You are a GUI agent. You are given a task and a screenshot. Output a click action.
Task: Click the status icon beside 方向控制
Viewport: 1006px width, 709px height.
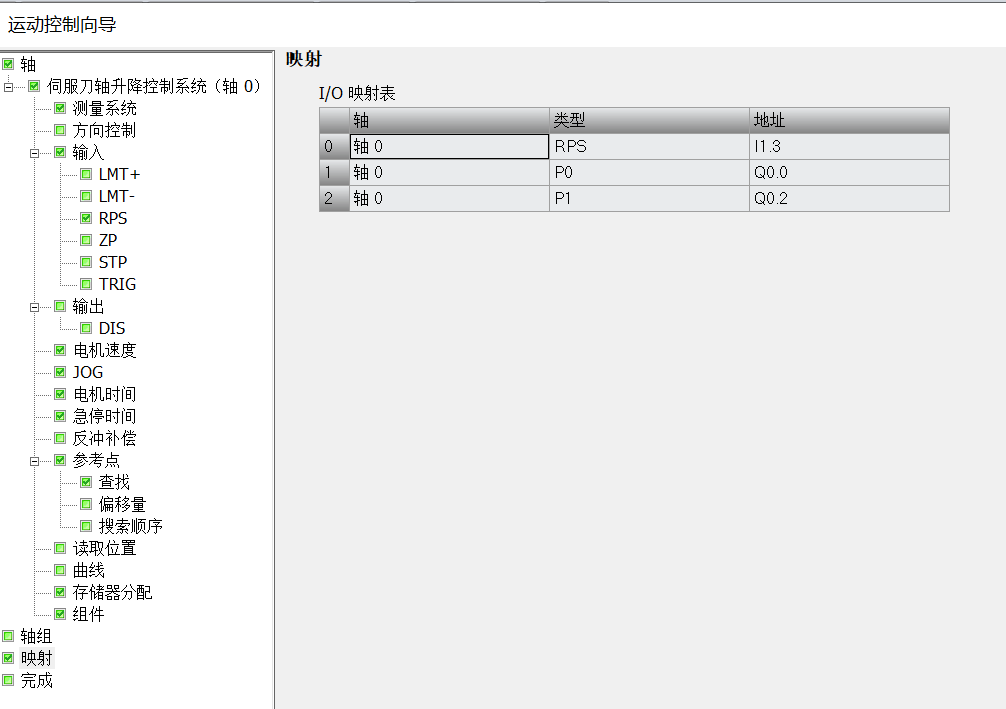60,130
